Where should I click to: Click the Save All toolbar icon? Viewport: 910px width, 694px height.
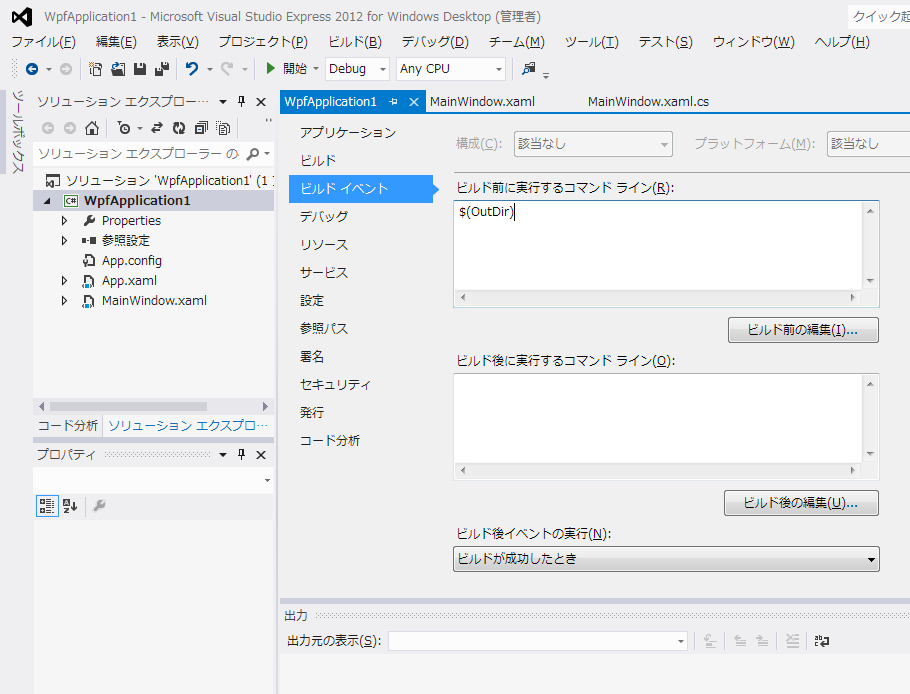161,69
